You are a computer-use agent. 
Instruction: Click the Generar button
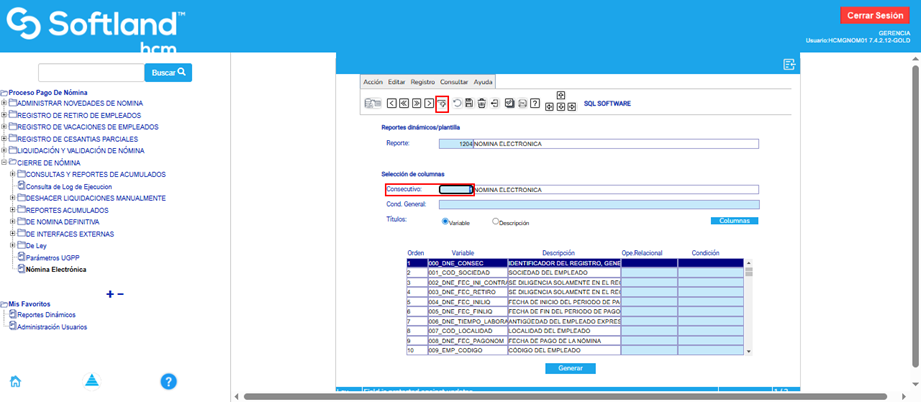click(x=570, y=368)
